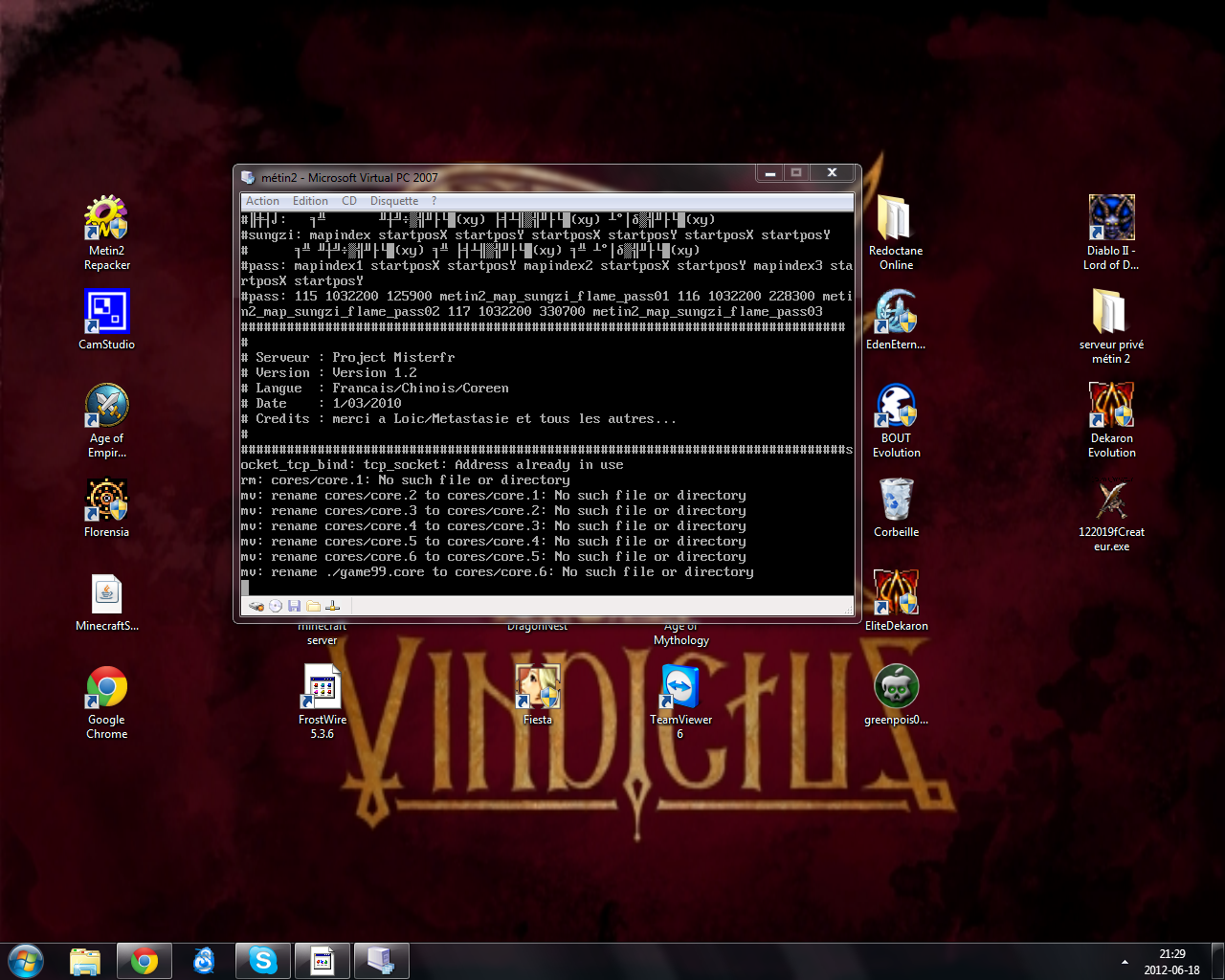Select the CamStudio desktop icon
This screenshot has width=1225, height=980.
pos(107,320)
